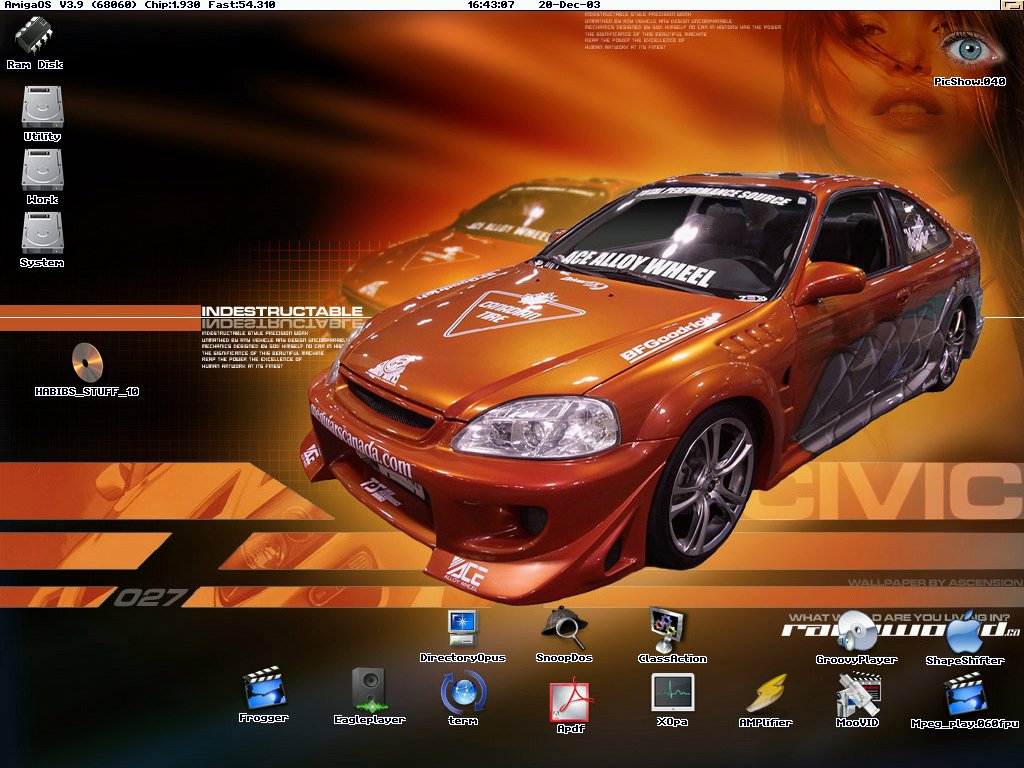Select the Eagleplayer speaker icon
Screen dimensions: 1024x768
tap(370, 690)
